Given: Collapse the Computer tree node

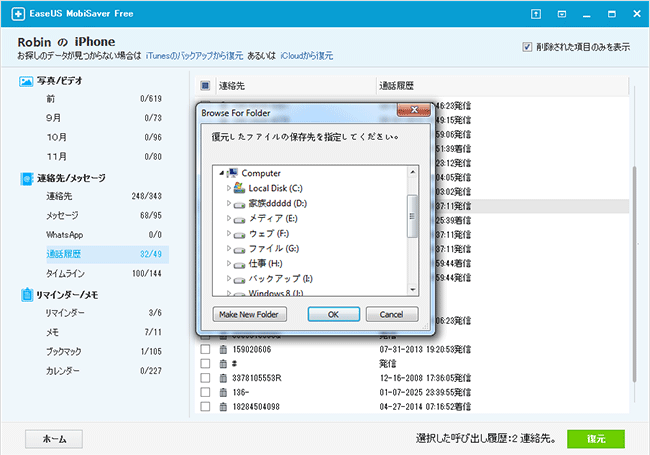Looking at the screenshot, I should [x=222, y=173].
